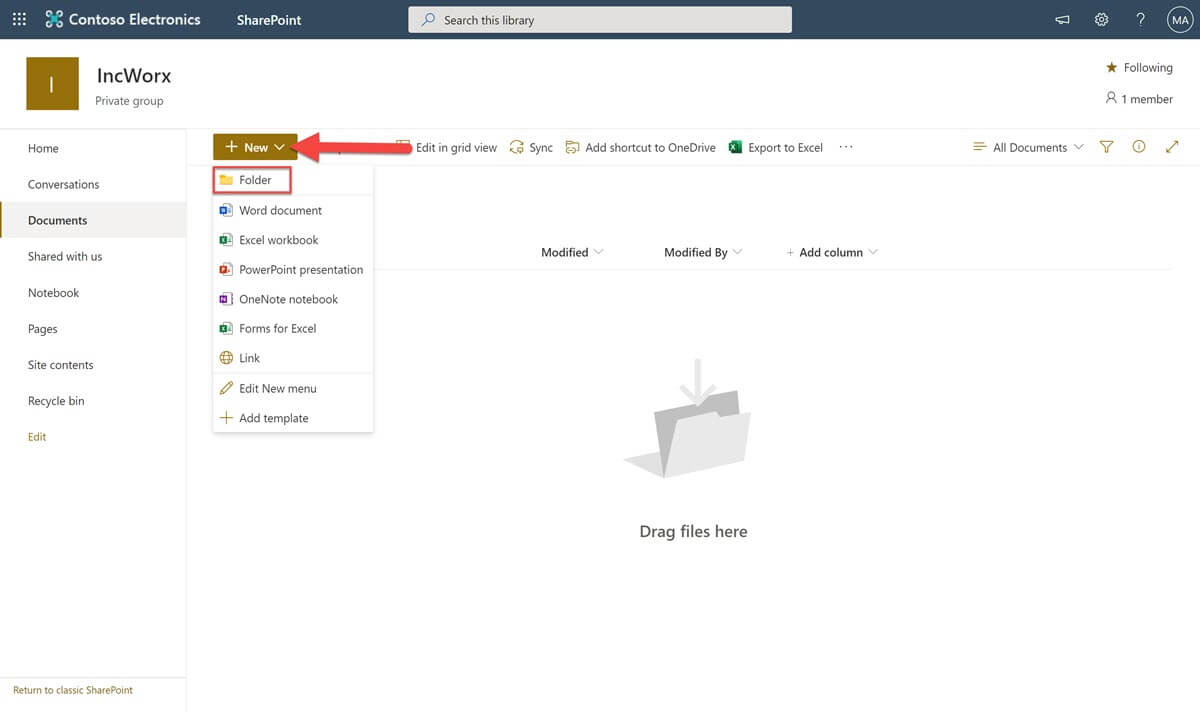Open the Microsoft 365 app launcher grid

19,19
